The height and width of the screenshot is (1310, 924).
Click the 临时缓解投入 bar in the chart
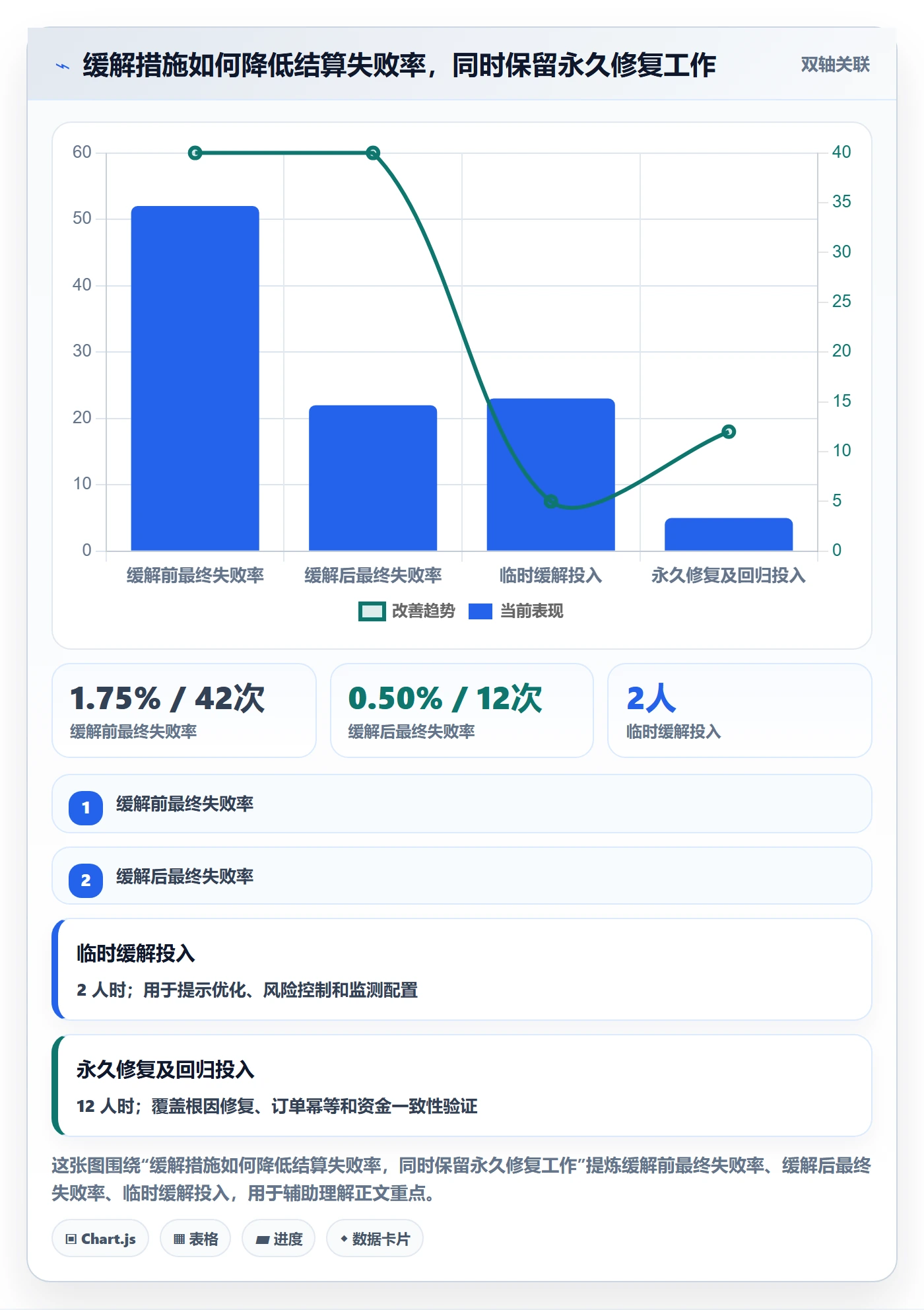tap(551, 475)
